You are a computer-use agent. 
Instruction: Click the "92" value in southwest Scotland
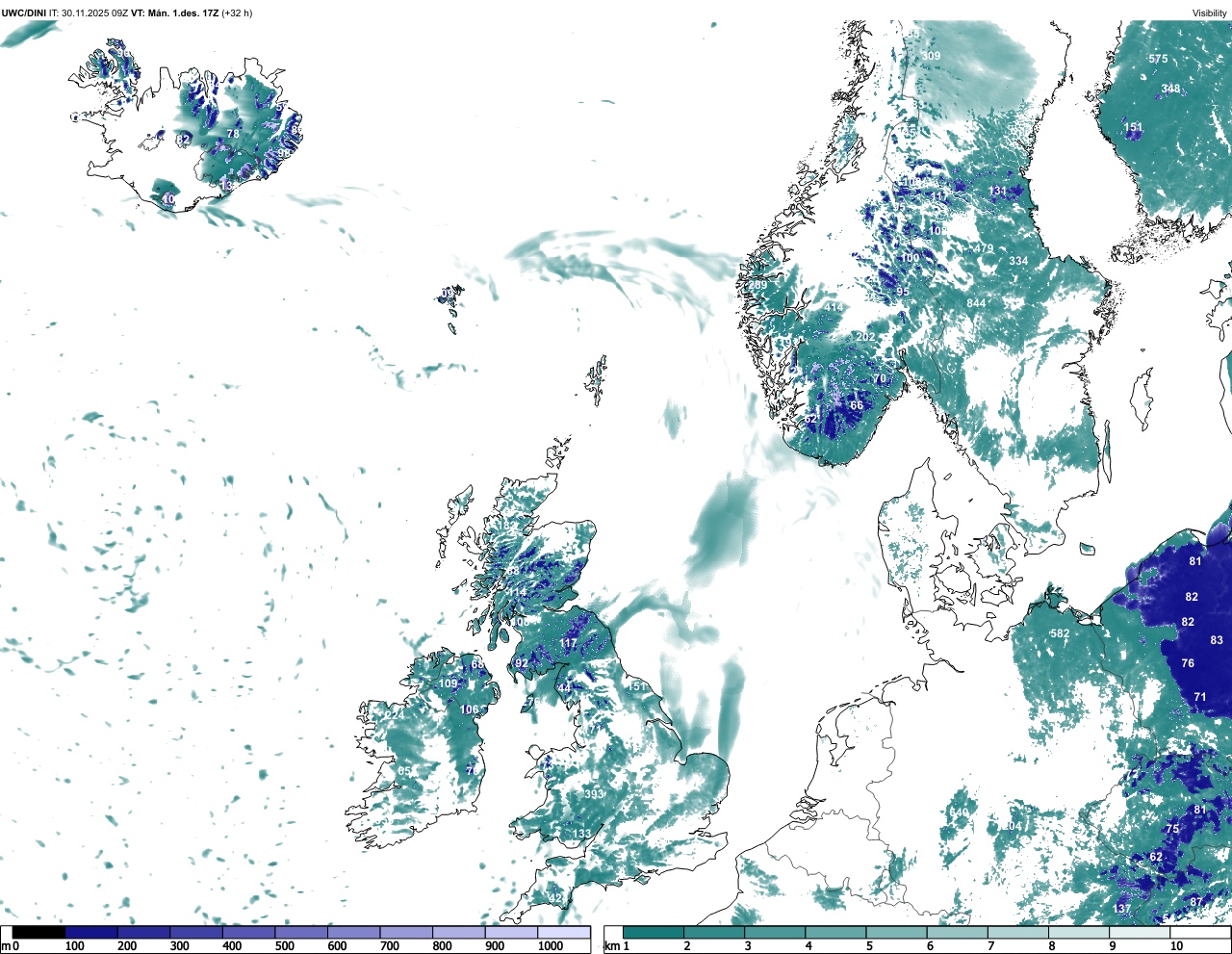pos(522,663)
